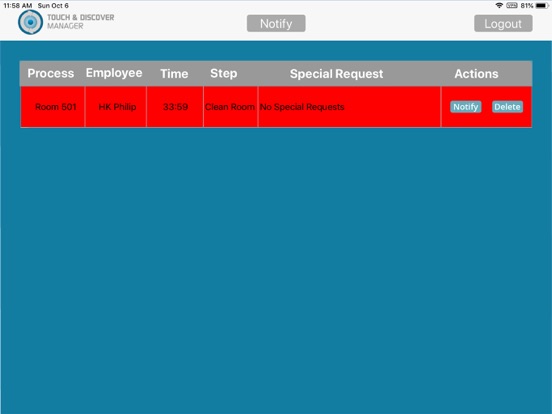The image size is (552, 414).
Task: Click the Touch & Discover Manager logo icon
Action: 31,22
